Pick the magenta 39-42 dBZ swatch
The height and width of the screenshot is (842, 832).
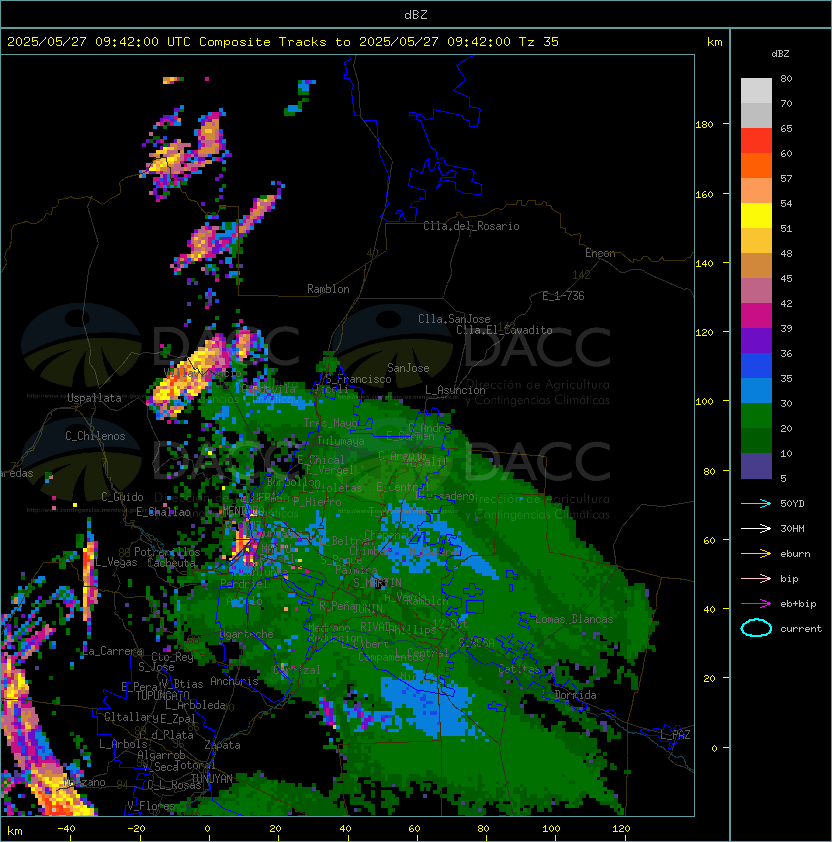(756, 316)
